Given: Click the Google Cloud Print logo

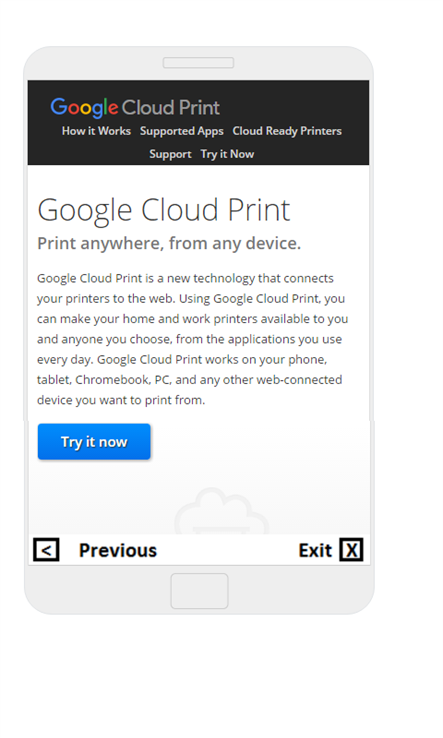Looking at the screenshot, I should point(135,108).
